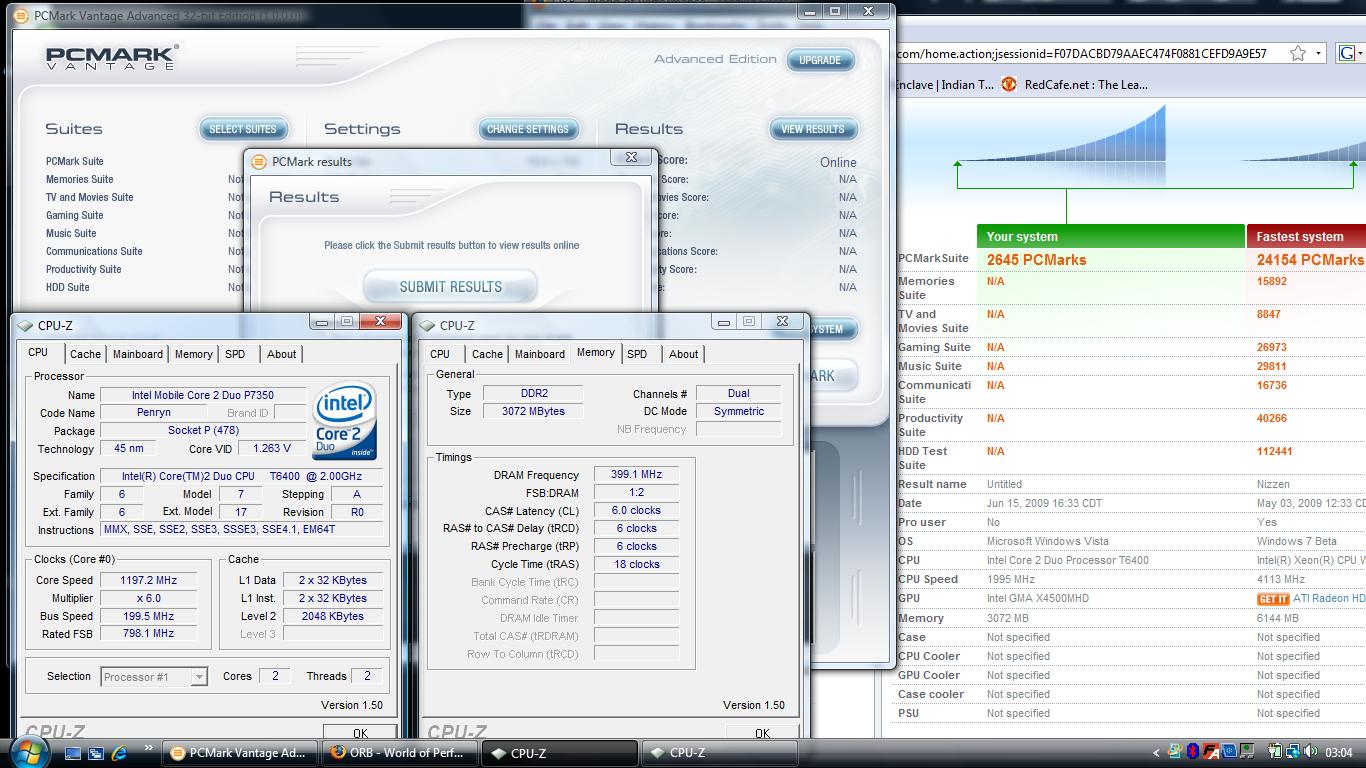Click the SELECT SUITES button
This screenshot has height=768, width=1366.
pyautogui.click(x=243, y=129)
